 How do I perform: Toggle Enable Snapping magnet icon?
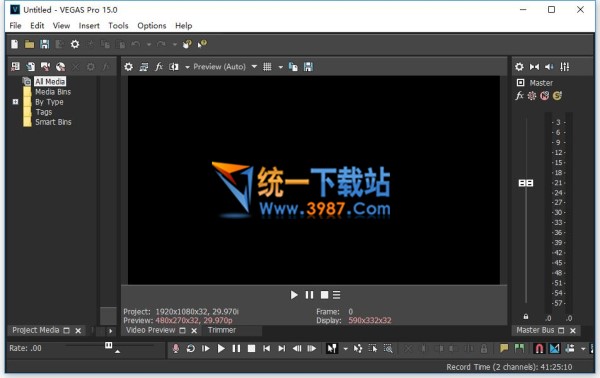(x=539, y=349)
